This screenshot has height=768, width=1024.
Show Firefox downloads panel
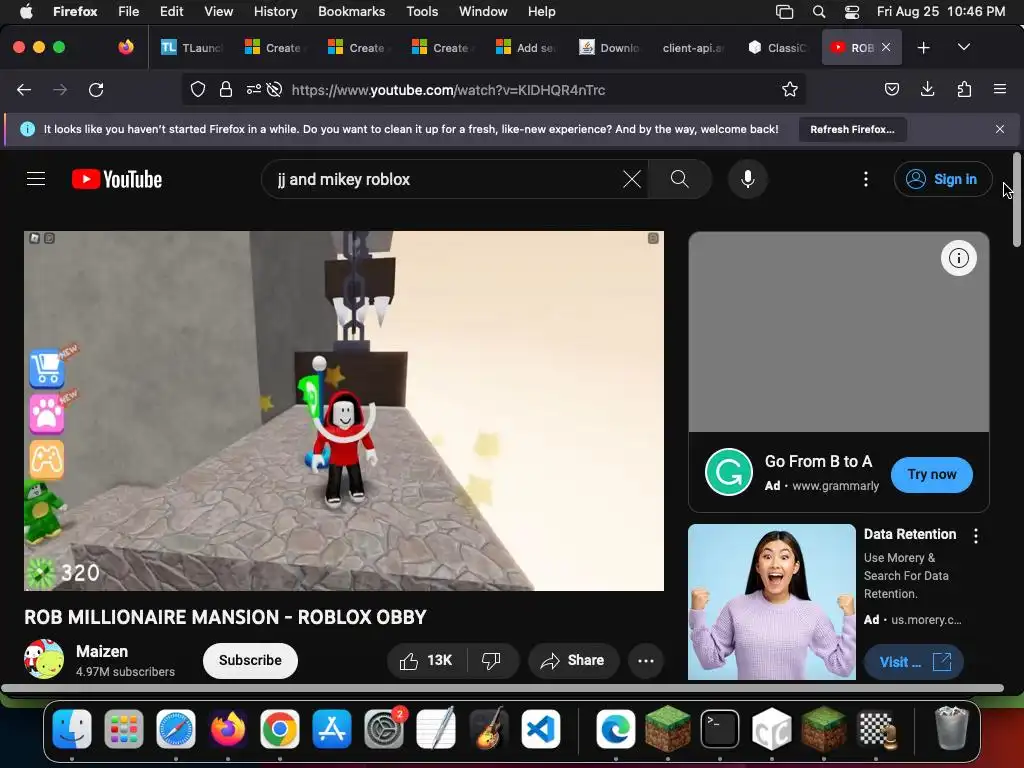pos(927,89)
